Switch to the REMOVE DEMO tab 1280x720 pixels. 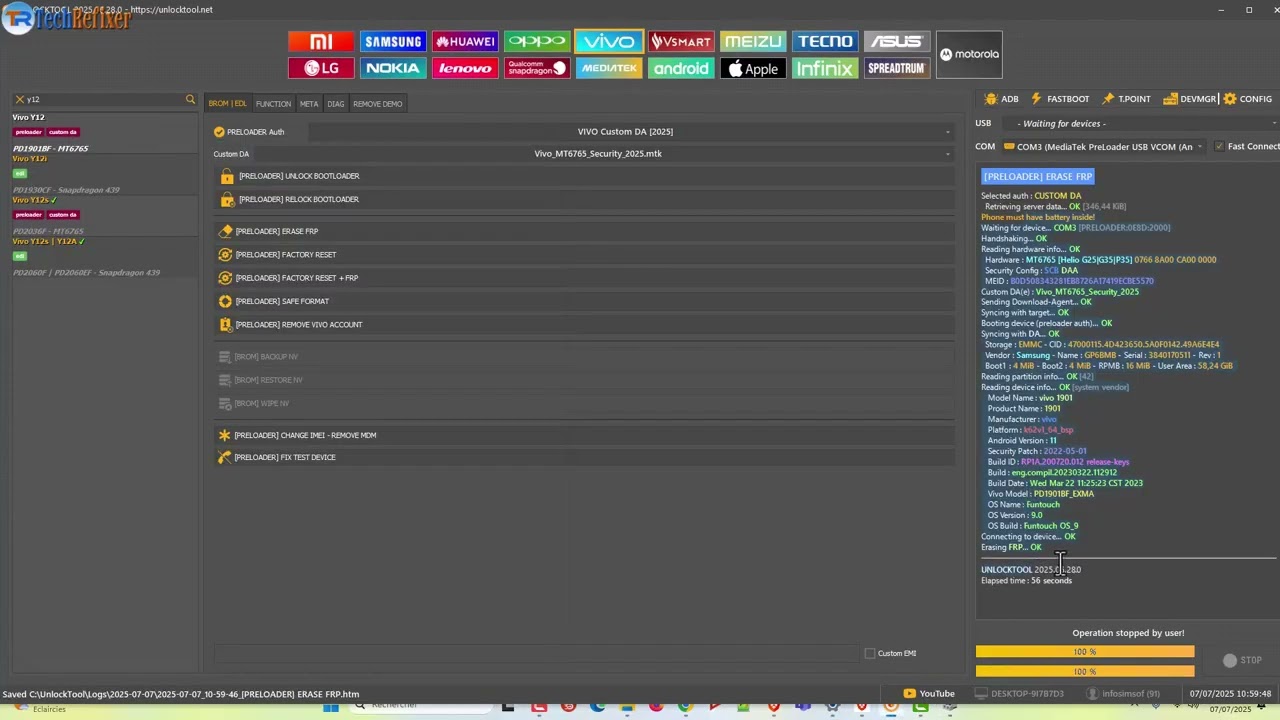tap(377, 104)
